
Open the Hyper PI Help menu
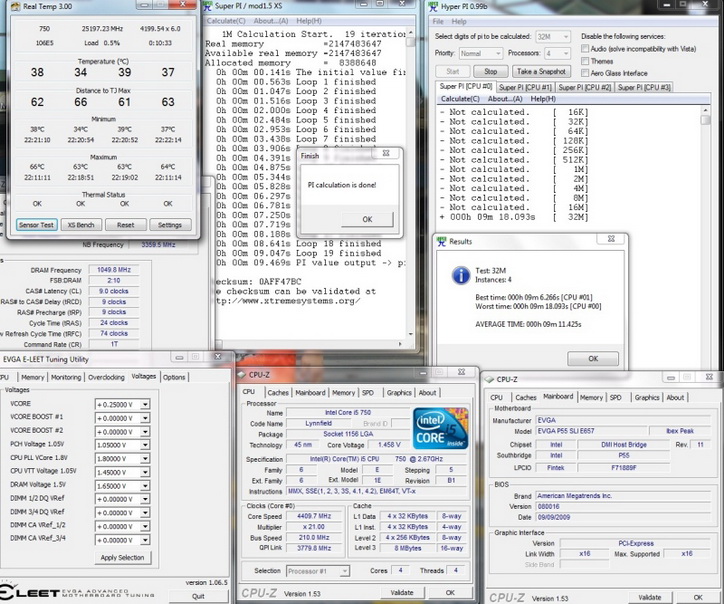(x=459, y=22)
